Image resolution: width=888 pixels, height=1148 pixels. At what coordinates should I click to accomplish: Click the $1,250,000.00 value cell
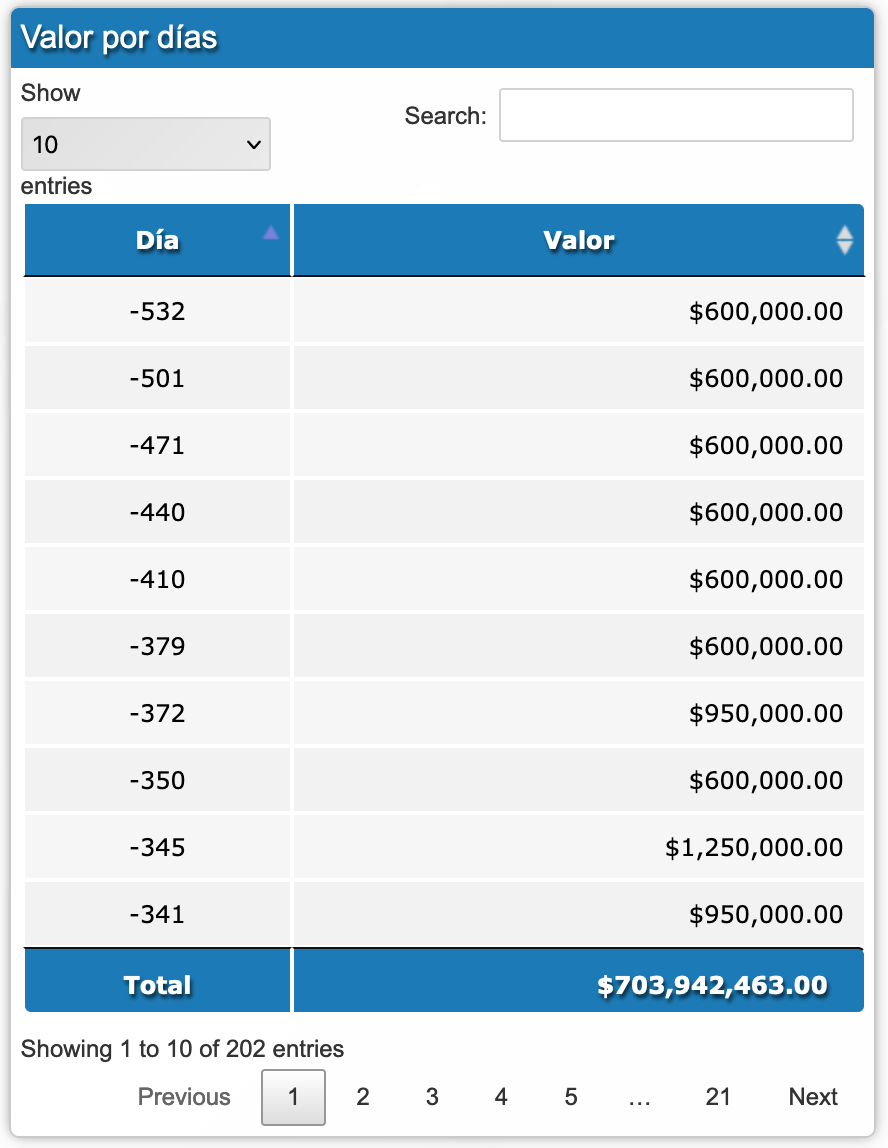click(754, 848)
